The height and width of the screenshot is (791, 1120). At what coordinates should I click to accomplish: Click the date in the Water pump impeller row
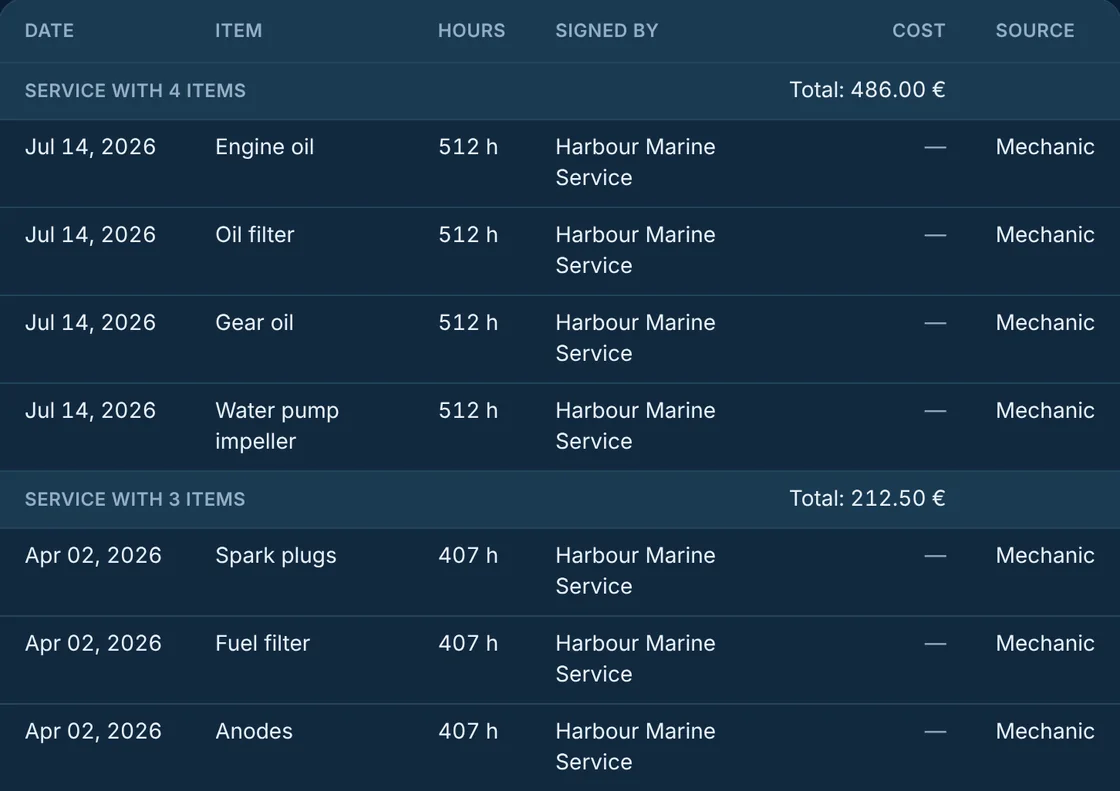click(90, 411)
